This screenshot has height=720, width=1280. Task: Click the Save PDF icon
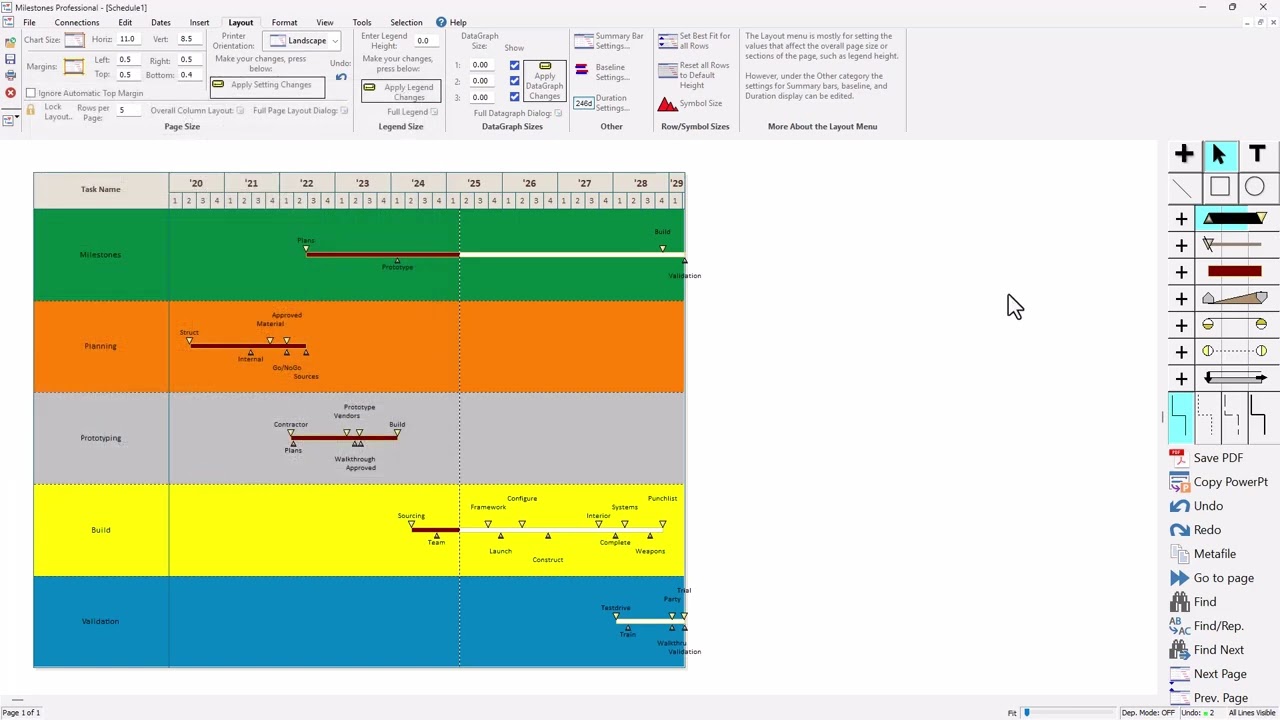click(1179, 457)
